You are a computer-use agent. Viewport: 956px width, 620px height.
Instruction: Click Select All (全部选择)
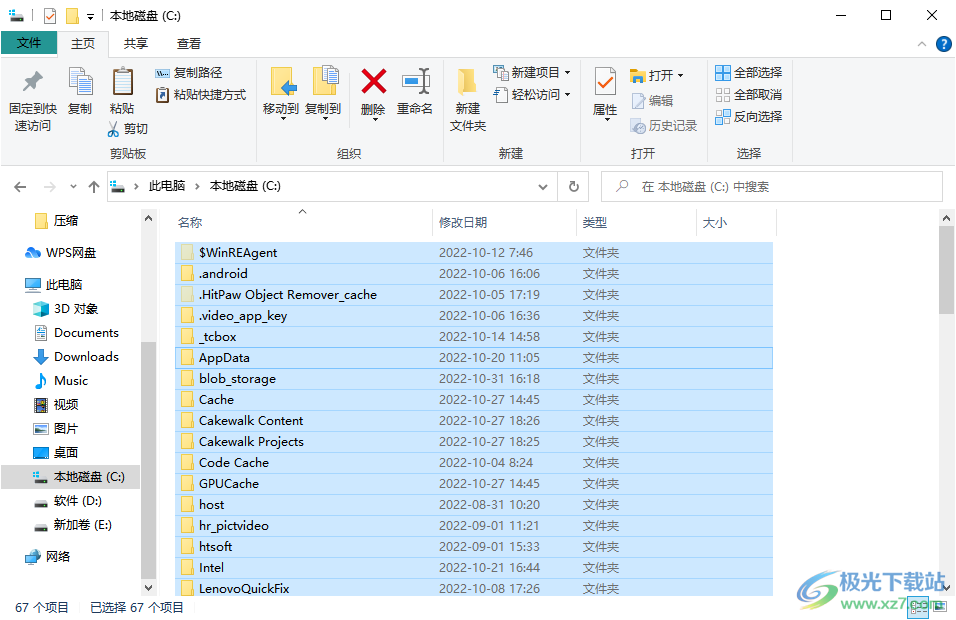point(749,73)
